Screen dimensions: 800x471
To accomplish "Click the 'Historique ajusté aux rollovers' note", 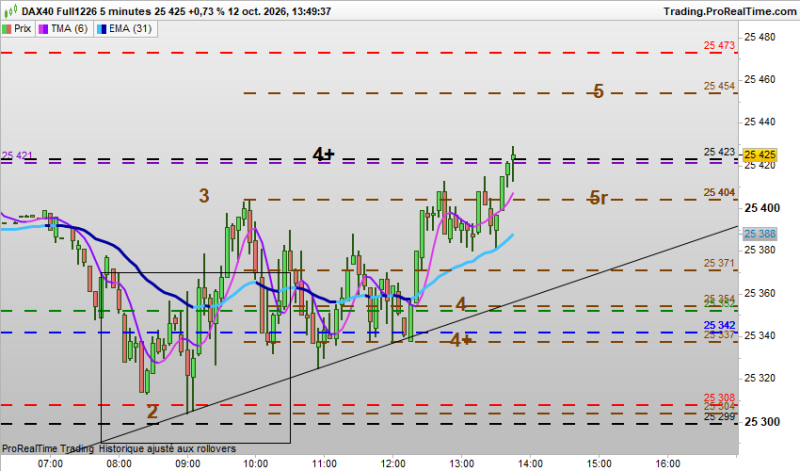I will click(167, 449).
